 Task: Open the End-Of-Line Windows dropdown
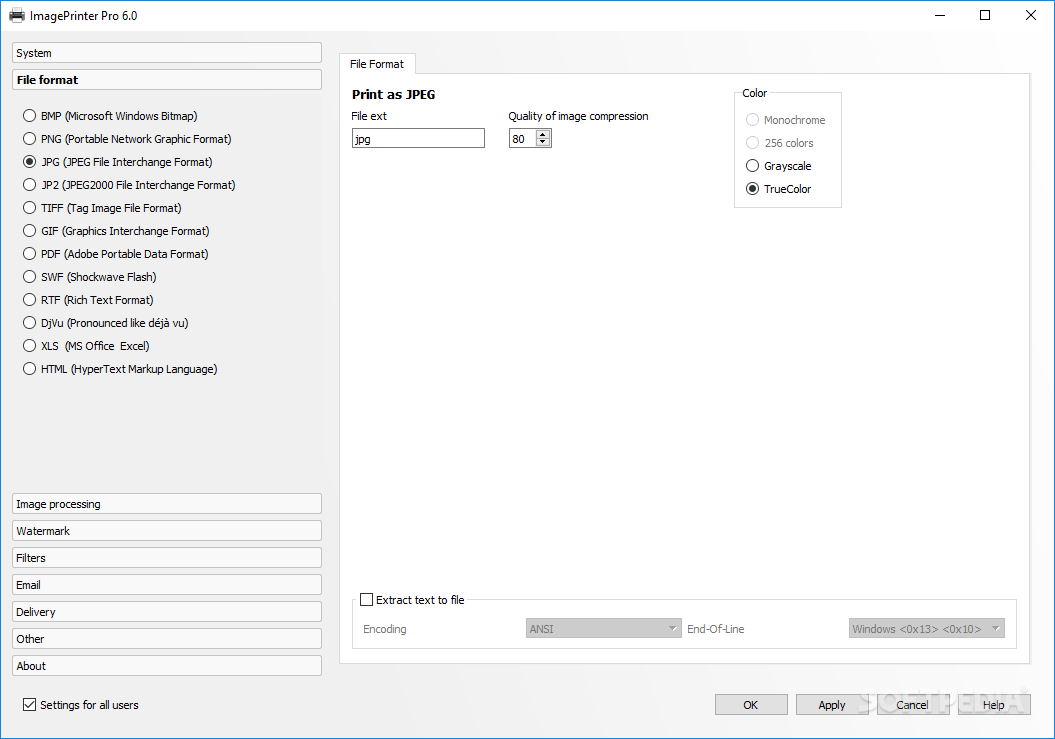pos(926,628)
